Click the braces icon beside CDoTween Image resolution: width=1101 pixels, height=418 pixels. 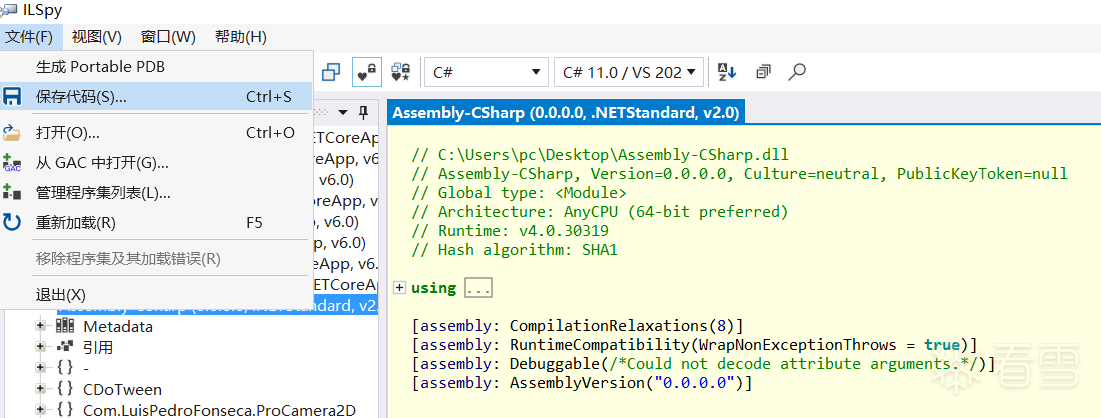(x=65, y=388)
